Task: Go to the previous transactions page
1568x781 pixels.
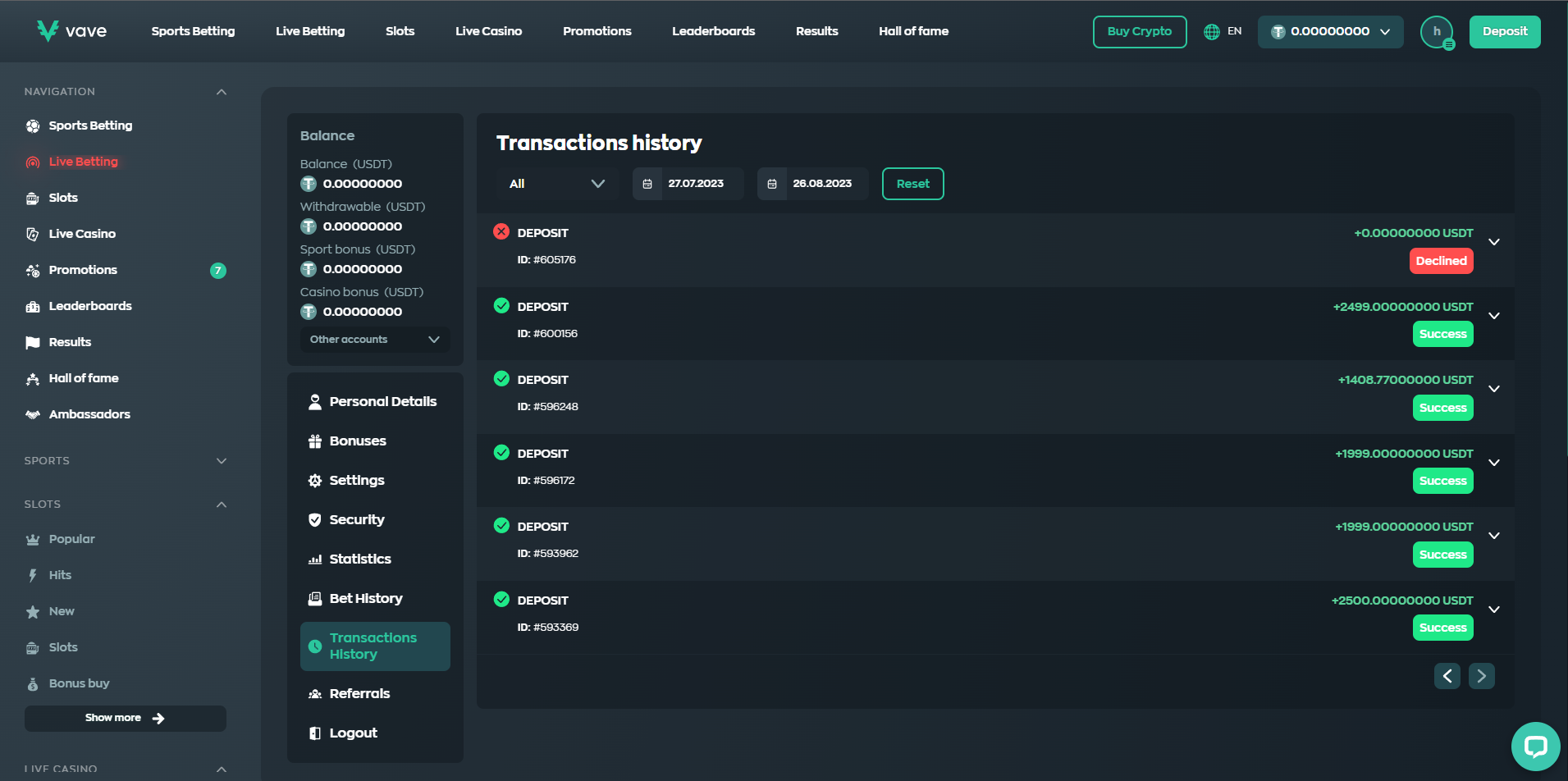Action: (1447, 676)
